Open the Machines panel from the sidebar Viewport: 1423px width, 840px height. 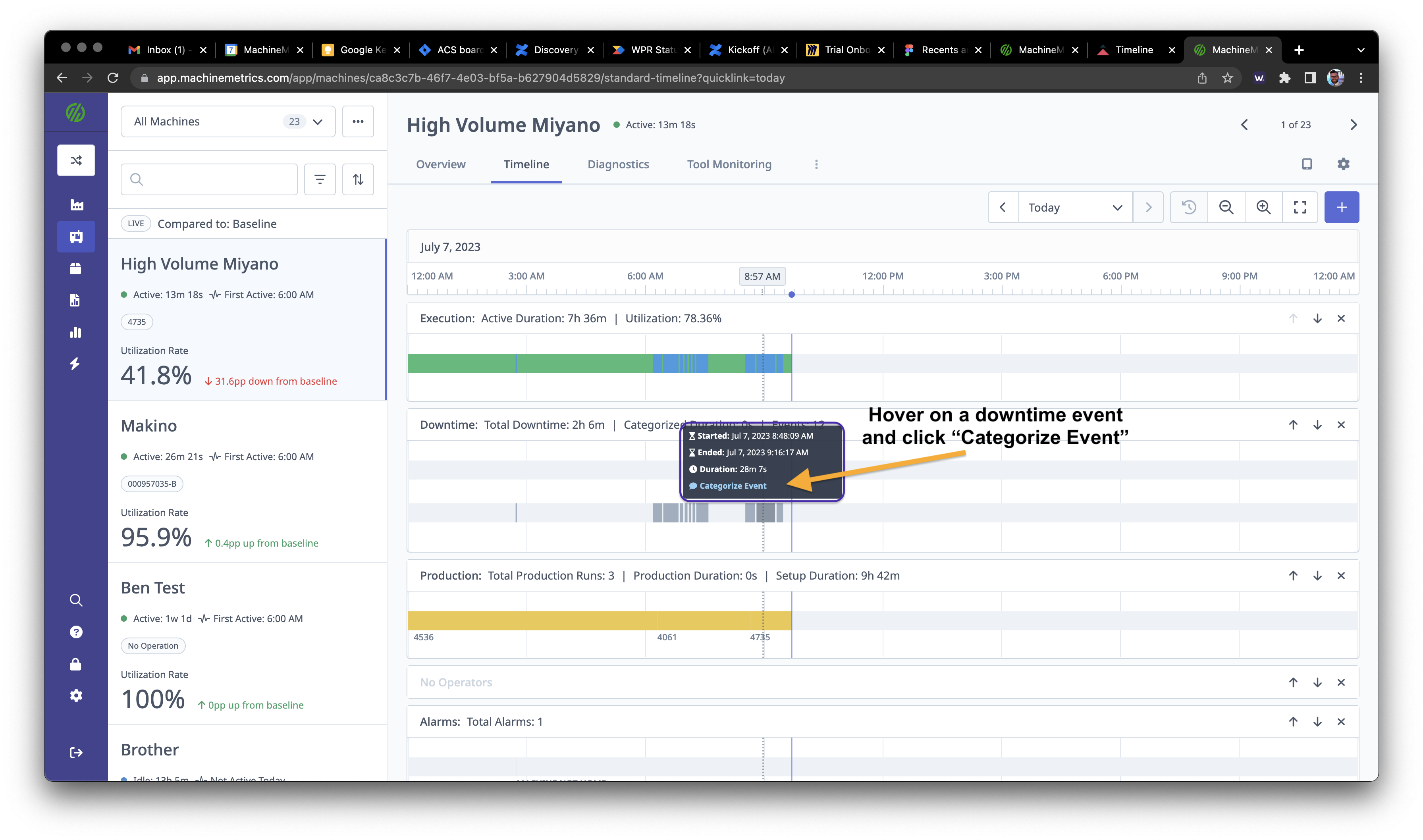coord(76,237)
